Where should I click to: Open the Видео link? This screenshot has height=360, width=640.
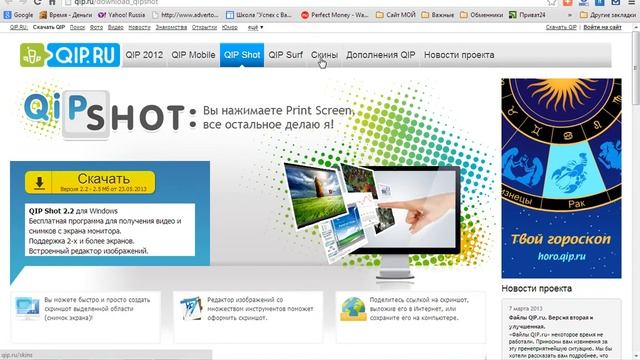coord(116,27)
